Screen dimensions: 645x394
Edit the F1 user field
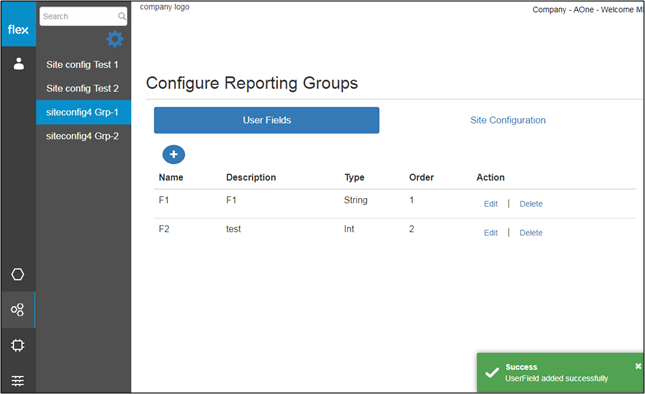coord(491,204)
